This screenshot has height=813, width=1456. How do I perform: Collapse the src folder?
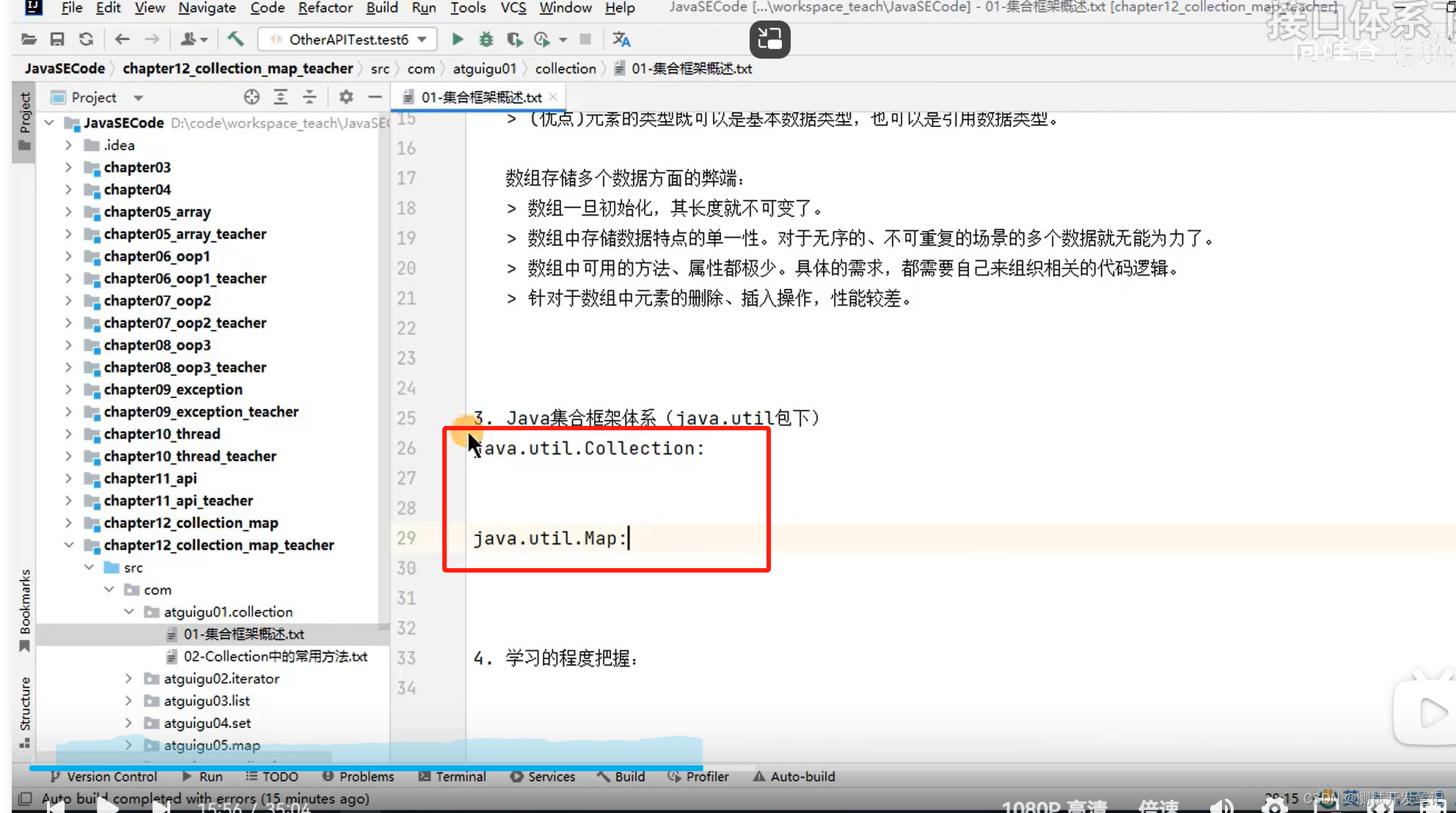pos(89,567)
